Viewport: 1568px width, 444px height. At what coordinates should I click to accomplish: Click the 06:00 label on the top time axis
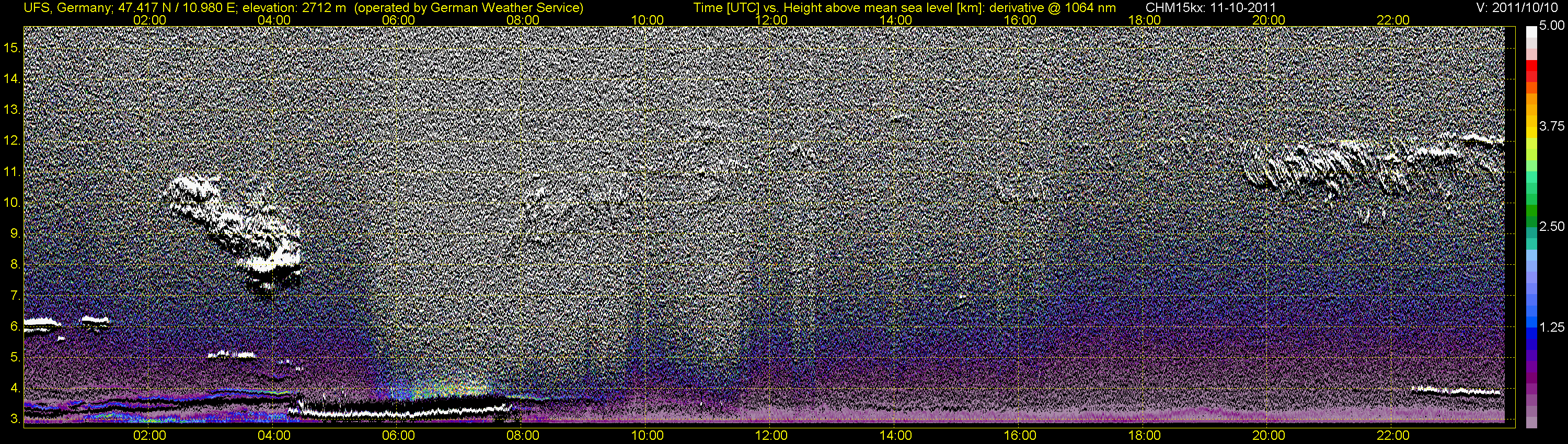(x=399, y=20)
